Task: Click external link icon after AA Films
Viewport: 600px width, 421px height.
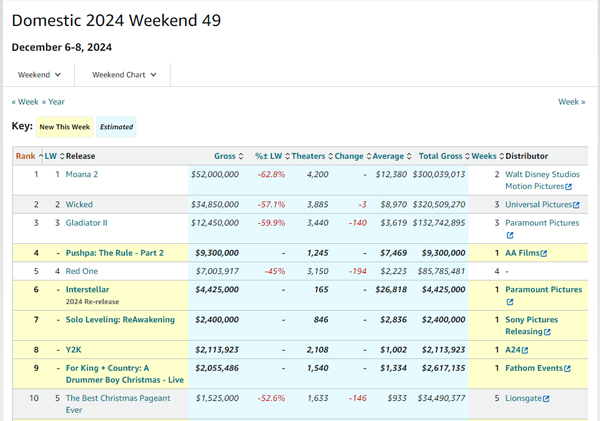Action: click(x=544, y=253)
